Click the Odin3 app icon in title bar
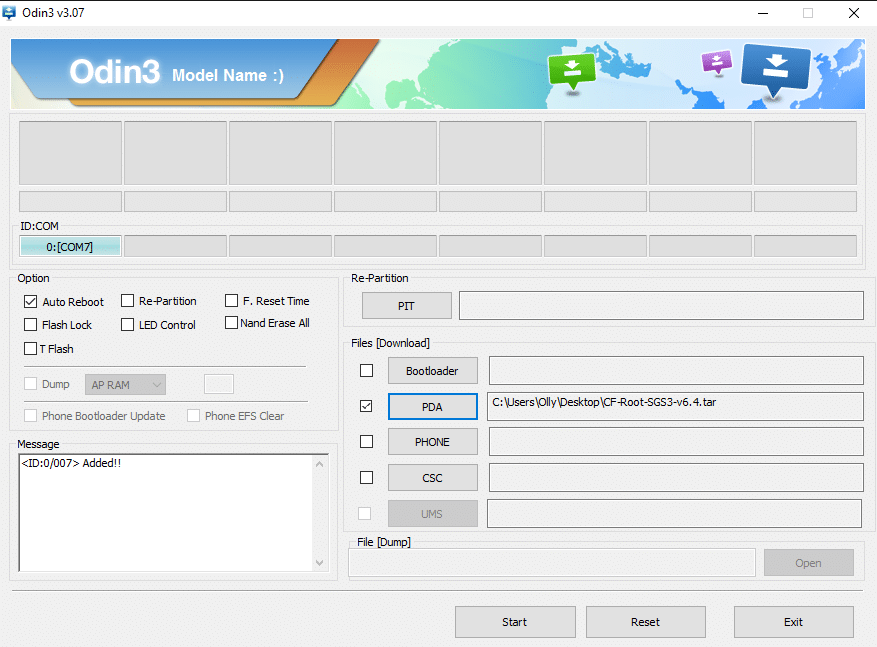 pyautogui.click(x=9, y=12)
